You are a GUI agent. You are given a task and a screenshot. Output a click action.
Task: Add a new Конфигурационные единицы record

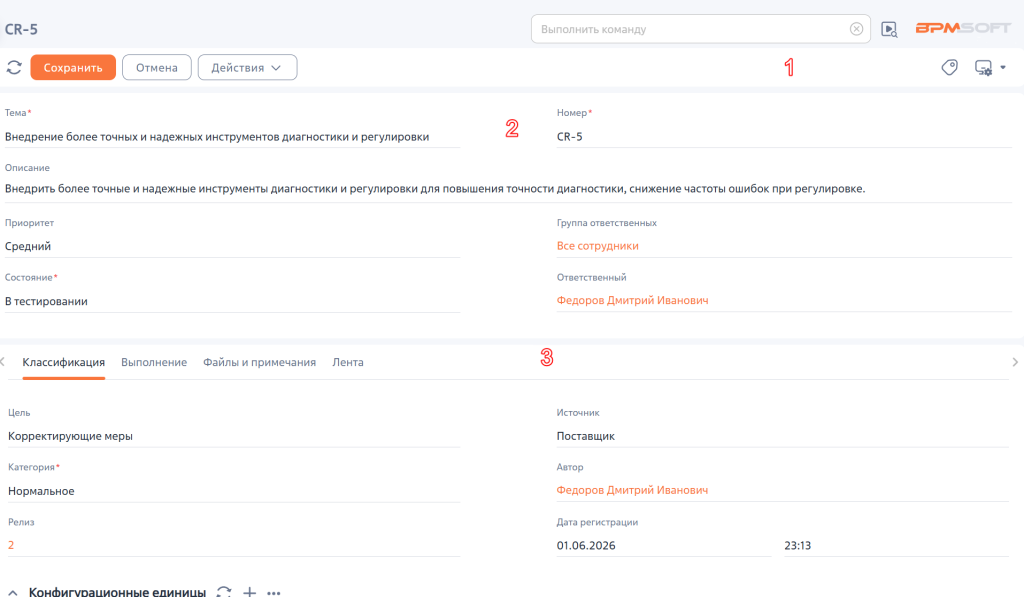coord(249,592)
